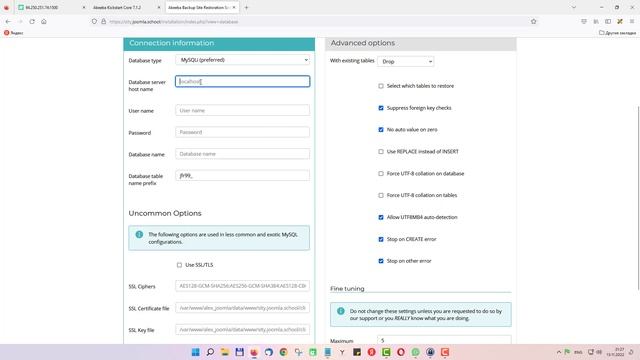
Task: Enable Force UTF-8 collation on tables
Action: 381,196
